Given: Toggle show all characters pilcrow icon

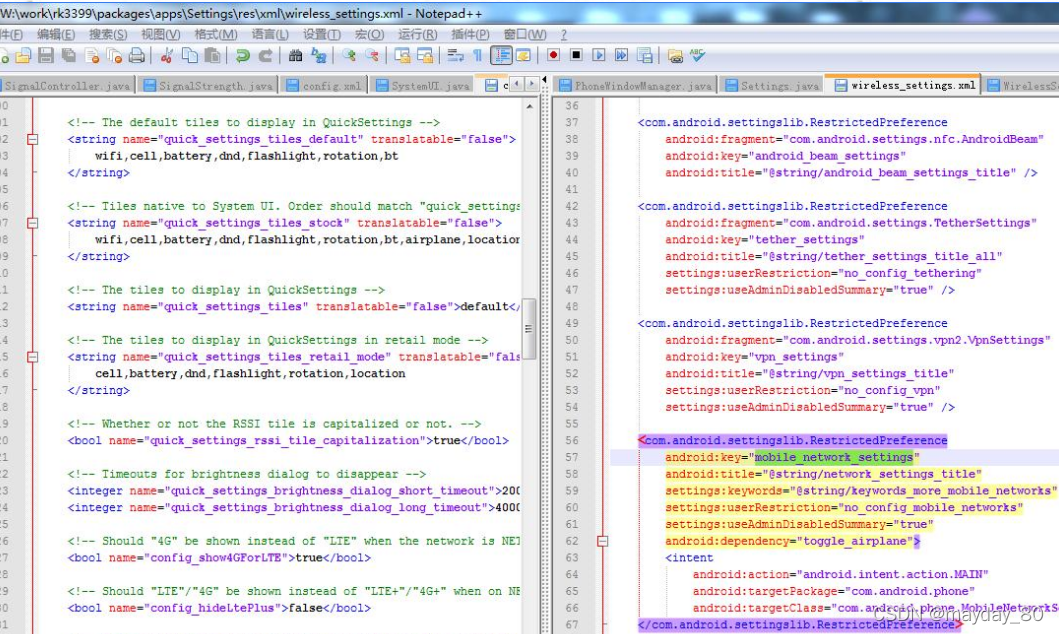Looking at the screenshot, I should coord(477,56).
